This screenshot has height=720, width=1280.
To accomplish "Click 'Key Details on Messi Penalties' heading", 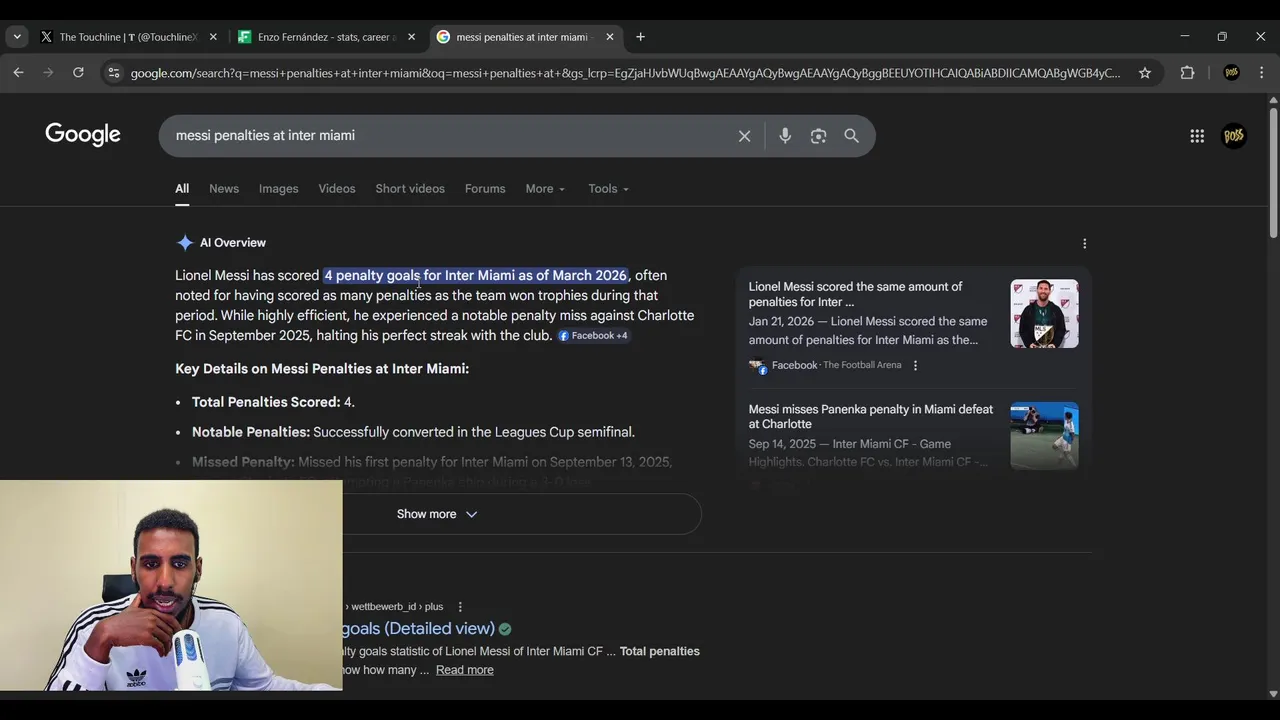I will click(x=322, y=369).
